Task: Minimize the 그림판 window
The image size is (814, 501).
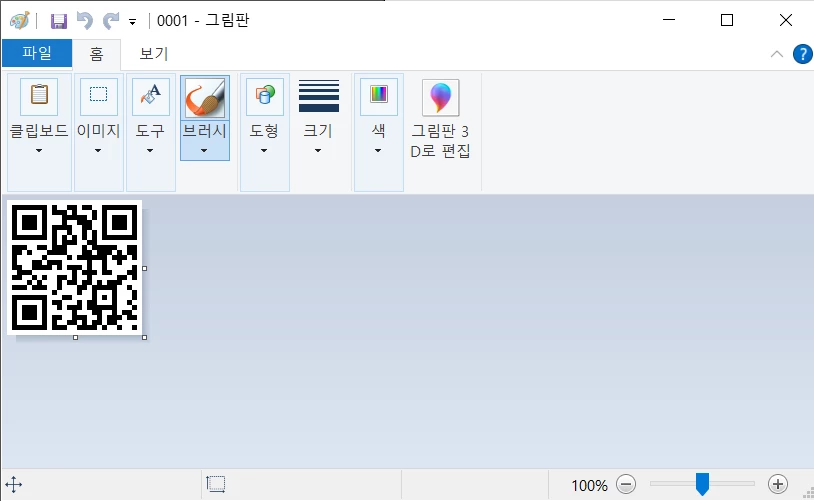Action: tap(669, 20)
